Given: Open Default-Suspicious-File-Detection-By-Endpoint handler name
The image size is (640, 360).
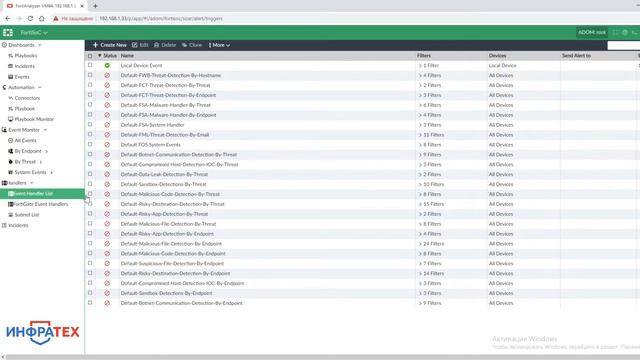Looking at the screenshot, I should tap(172, 264).
